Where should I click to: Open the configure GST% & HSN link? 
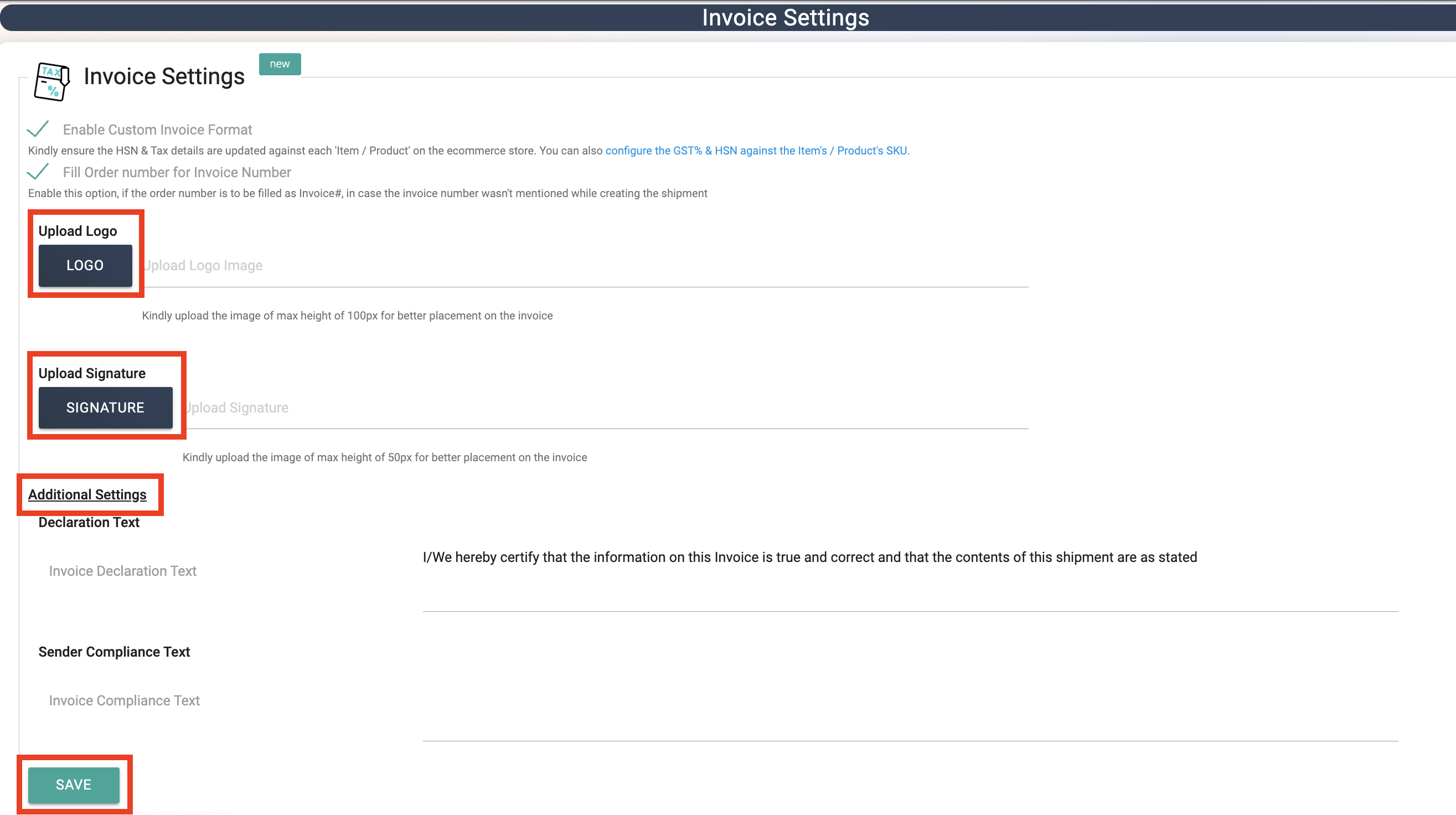[757, 151]
